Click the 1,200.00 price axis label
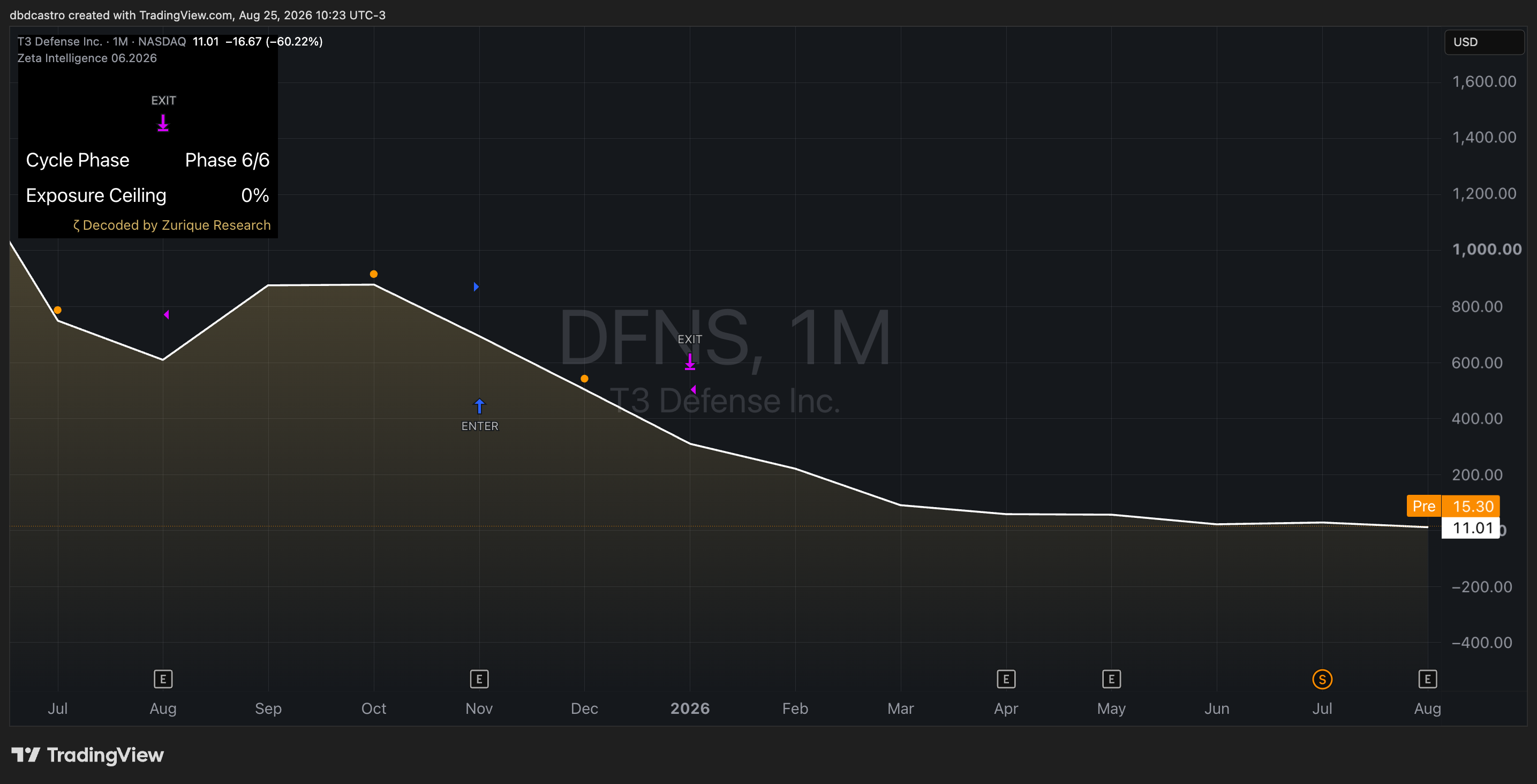This screenshot has height=784, width=1537. click(x=1484, y=194)
